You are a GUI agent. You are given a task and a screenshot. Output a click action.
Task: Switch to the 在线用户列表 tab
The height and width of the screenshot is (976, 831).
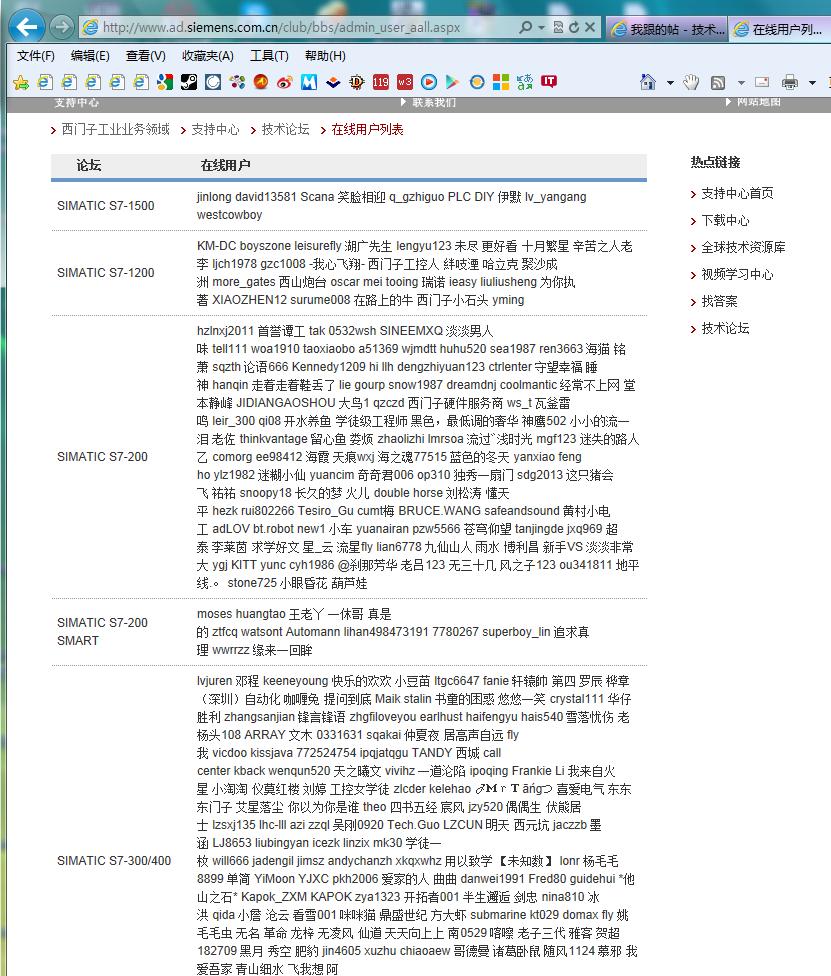pos(779,29)
